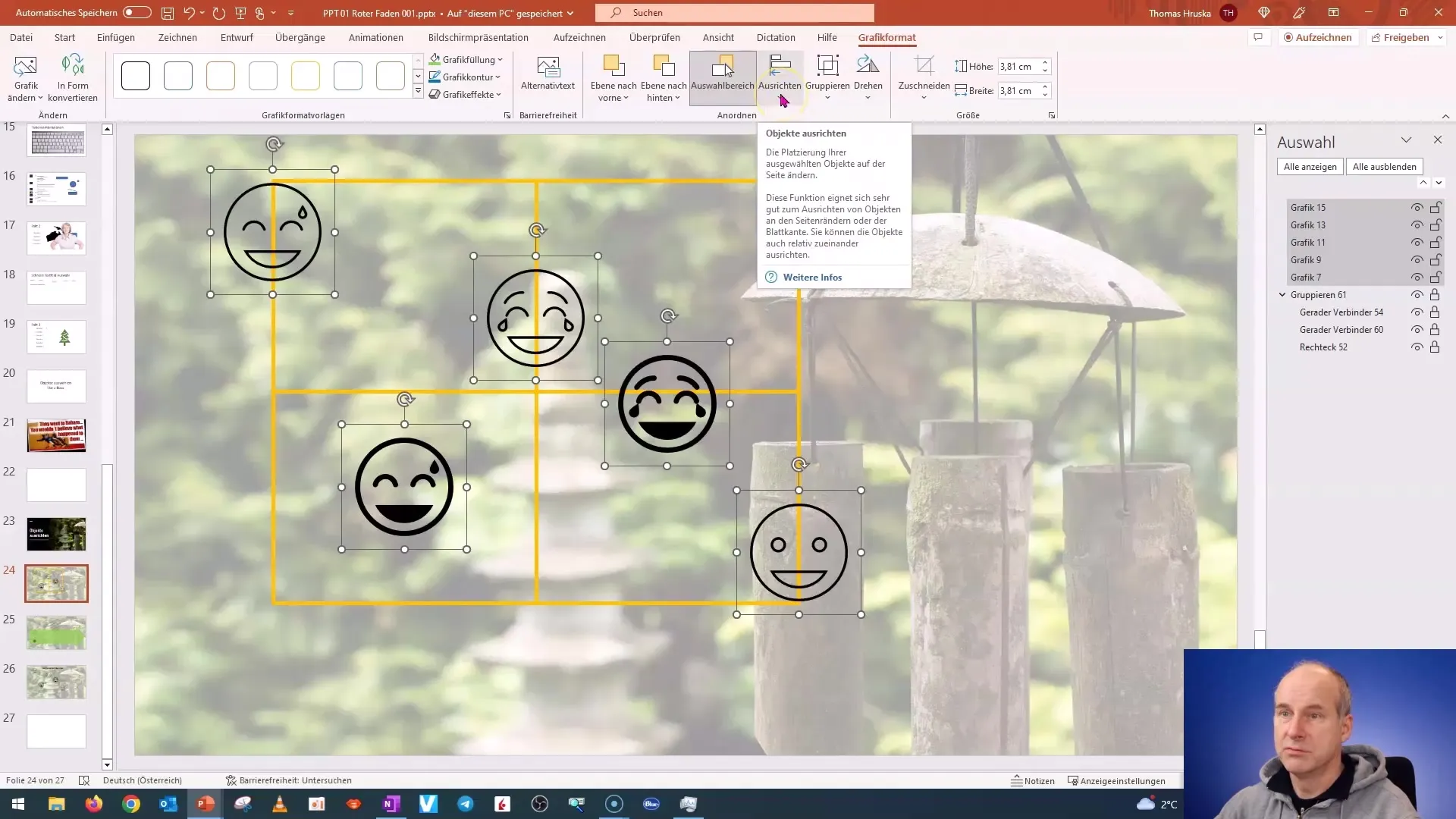Click In Form konvertieren icon

(x=72, y=67)
